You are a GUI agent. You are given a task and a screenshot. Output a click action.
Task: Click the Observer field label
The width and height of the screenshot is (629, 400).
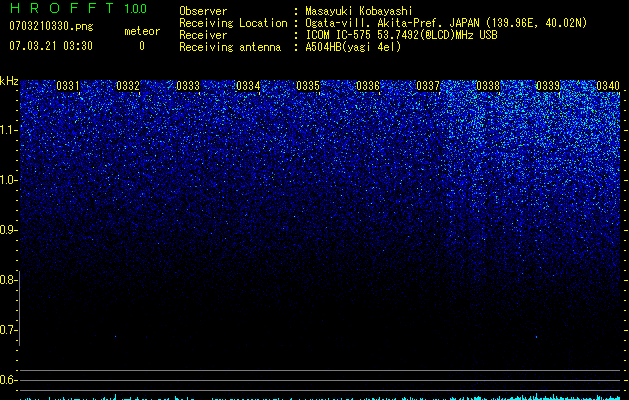pyautogui.click(x=203, y=11)
